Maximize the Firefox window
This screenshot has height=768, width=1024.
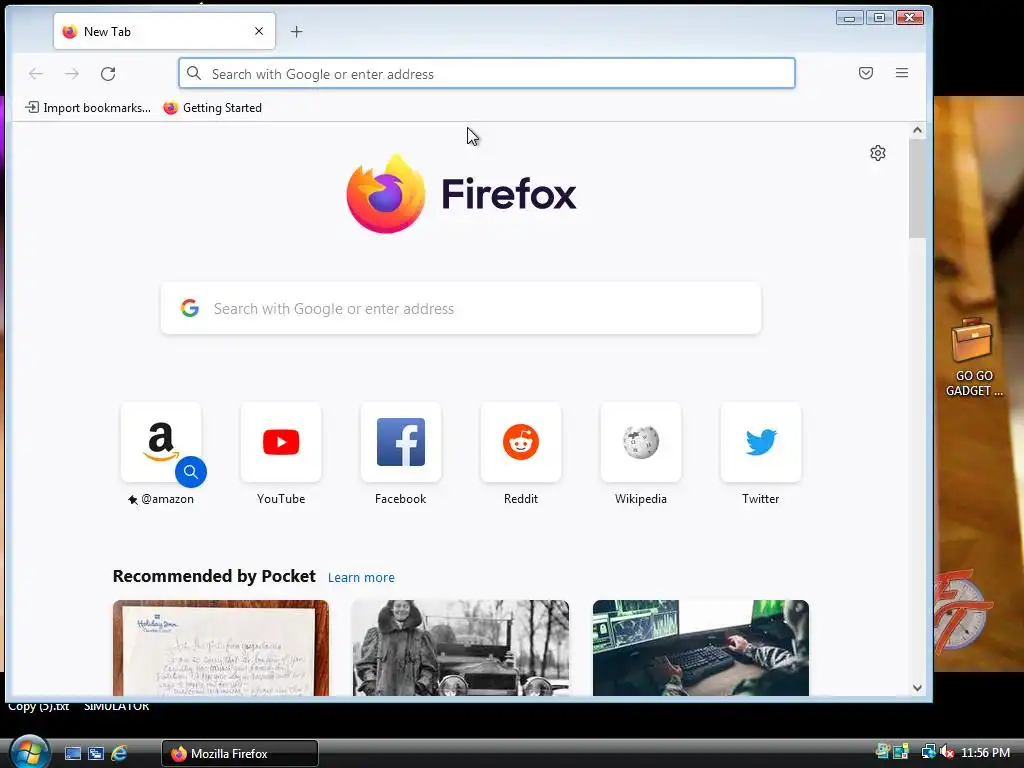coord(880,18)
